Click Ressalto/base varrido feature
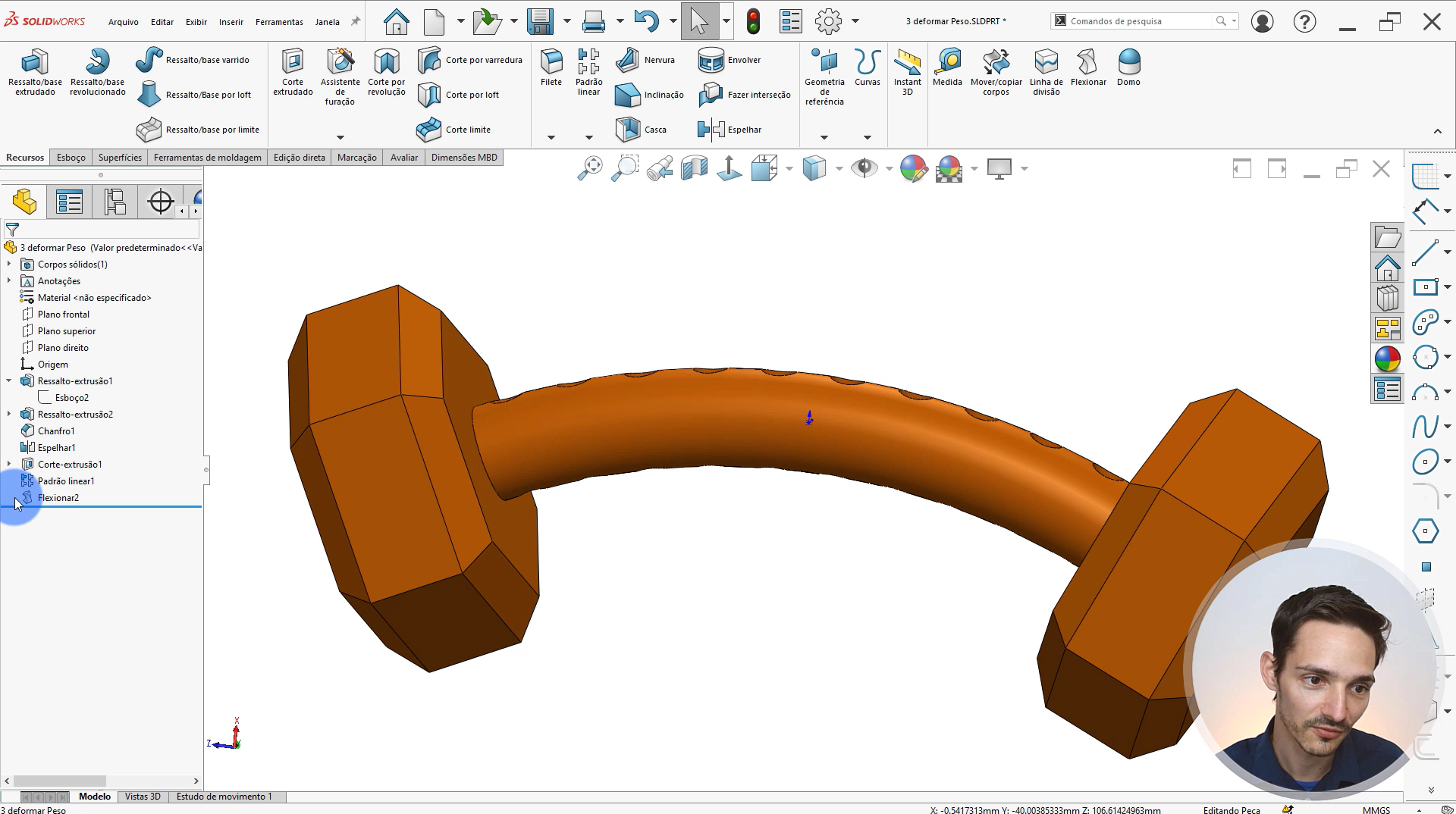Viewport: 1456px width, 814px height. tap(193, 60)
